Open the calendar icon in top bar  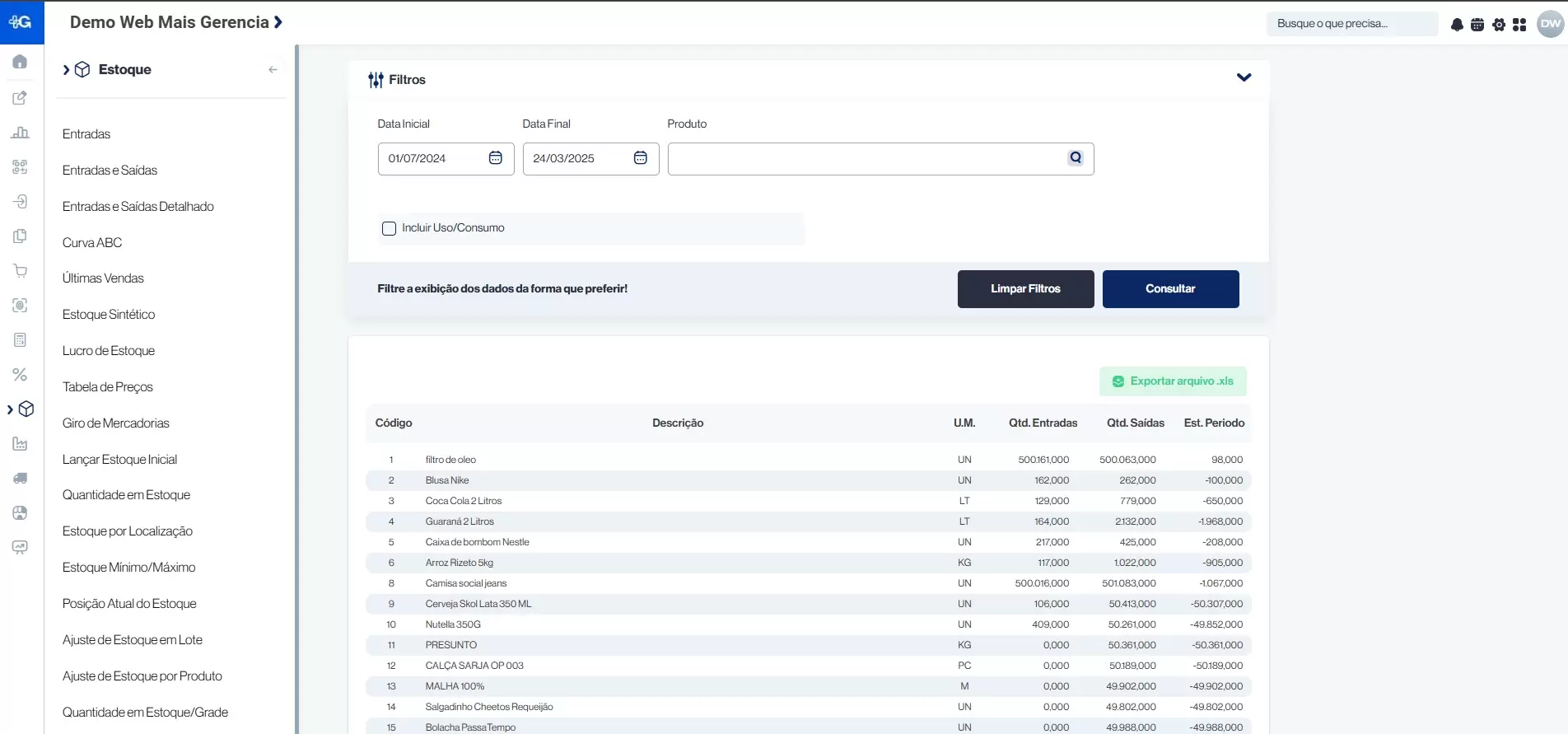1477,25
